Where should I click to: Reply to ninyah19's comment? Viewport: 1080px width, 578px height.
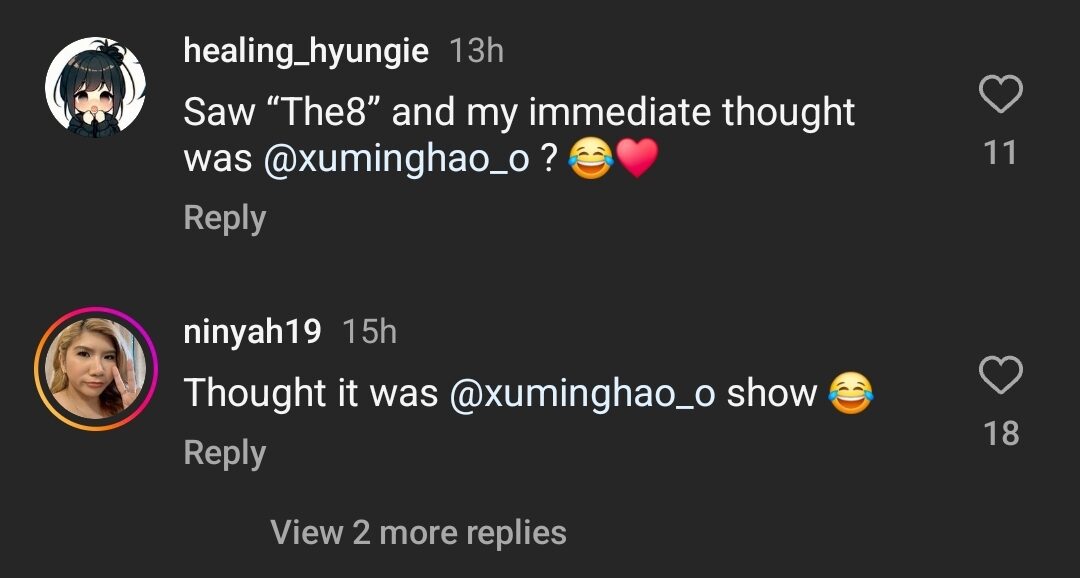point(225,453)
